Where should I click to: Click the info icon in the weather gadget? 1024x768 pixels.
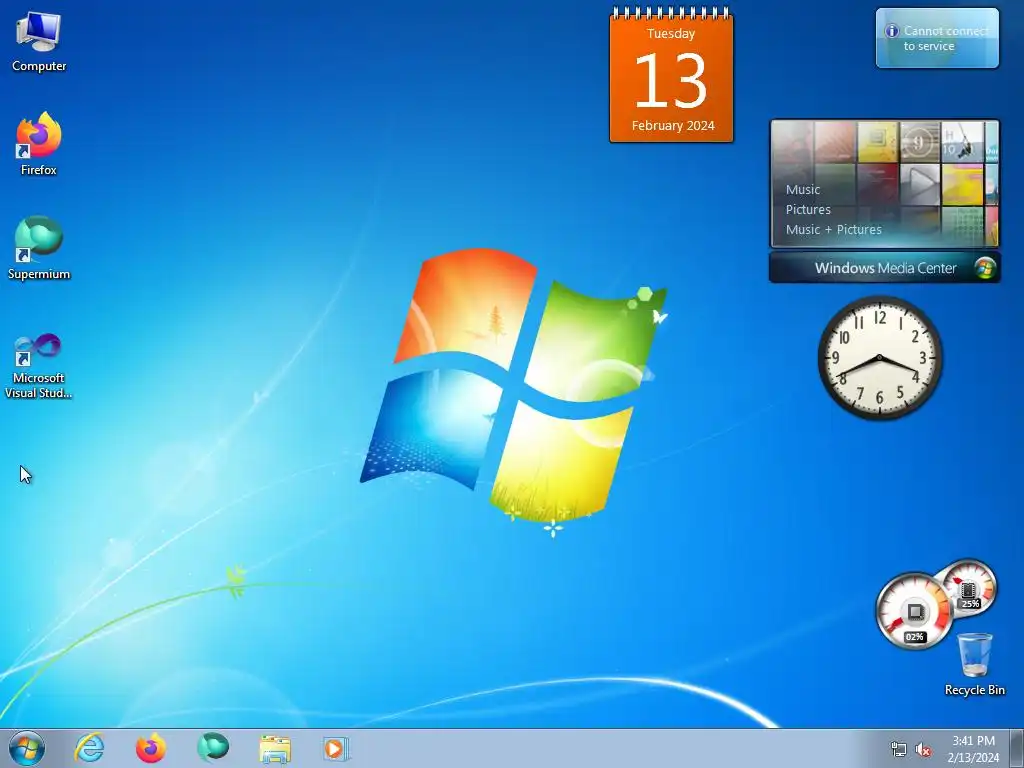click(891, 31)
